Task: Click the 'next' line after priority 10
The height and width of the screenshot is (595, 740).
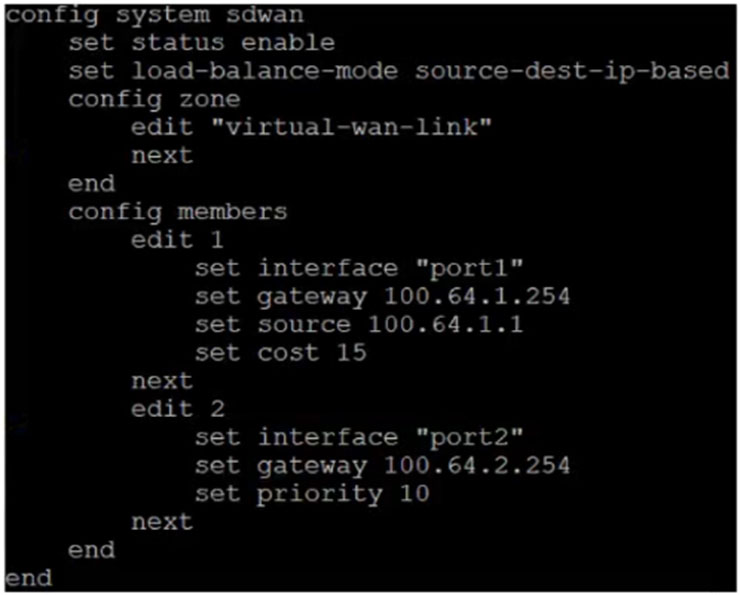Action: [162, 522]
